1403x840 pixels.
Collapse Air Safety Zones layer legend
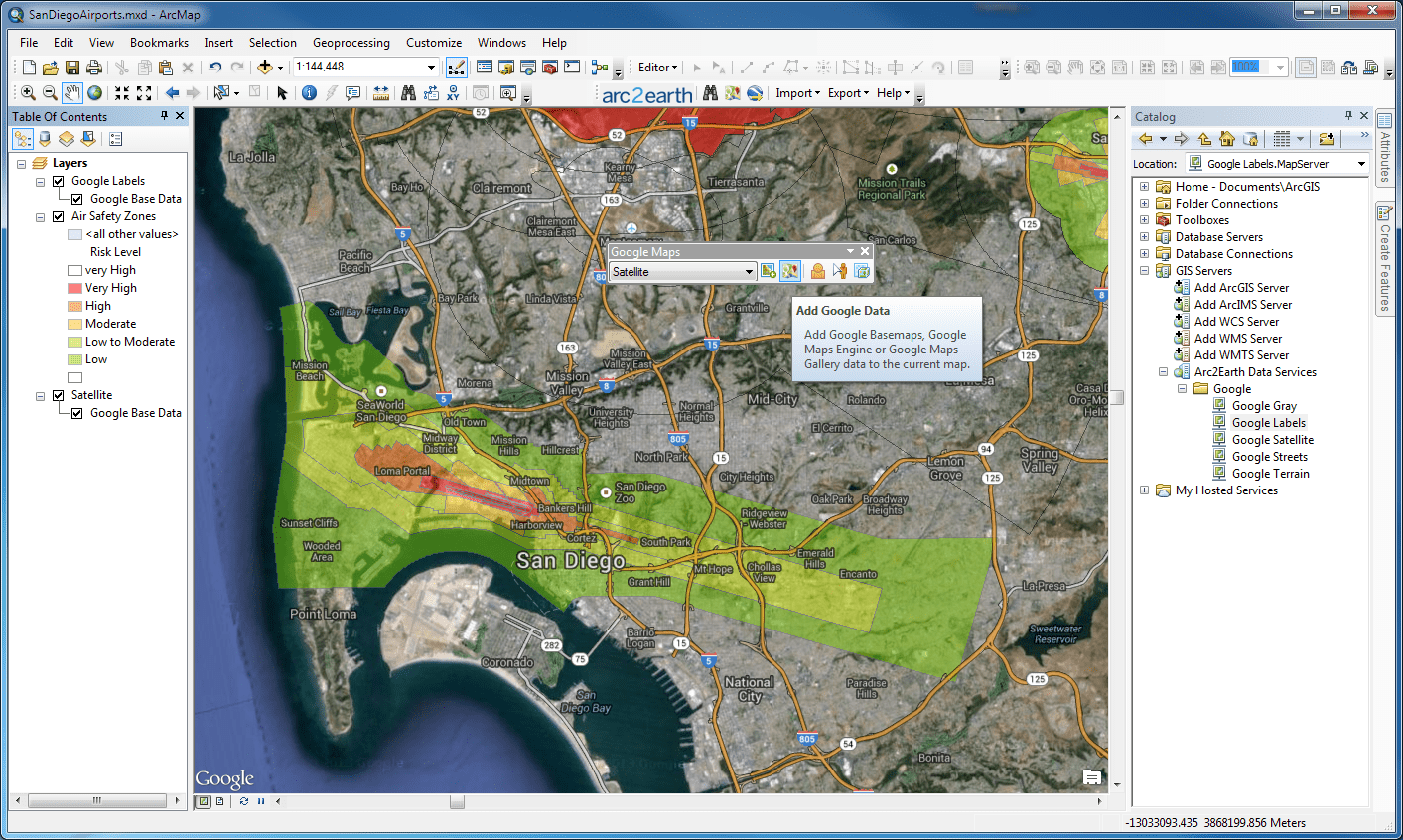tap(40, 216)
